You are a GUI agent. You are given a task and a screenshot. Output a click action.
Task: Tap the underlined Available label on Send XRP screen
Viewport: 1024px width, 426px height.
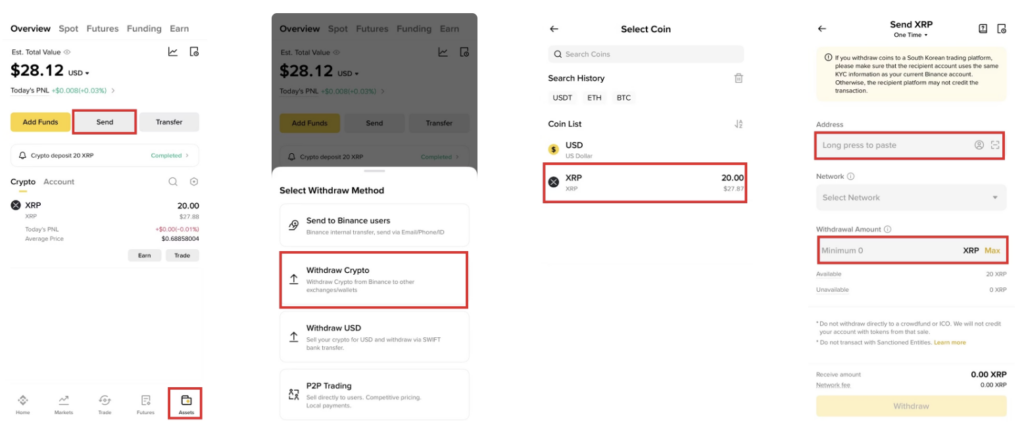click(829, 274)
